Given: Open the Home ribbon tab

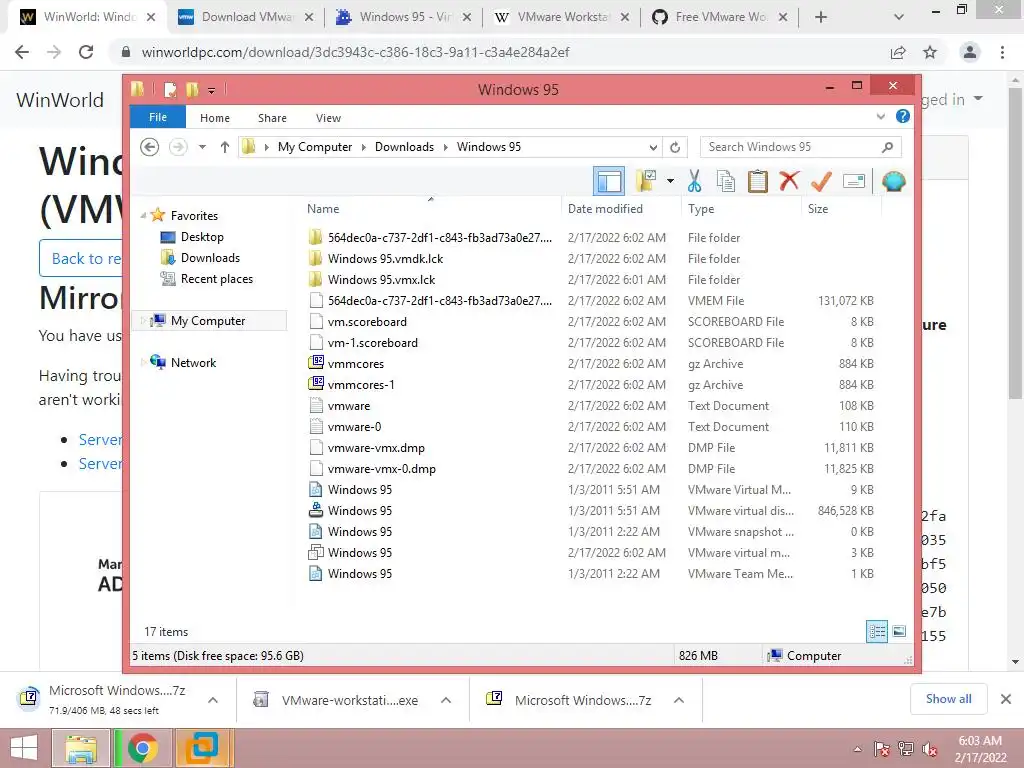Looking at the screenshot, I should (x=215, y=118).
